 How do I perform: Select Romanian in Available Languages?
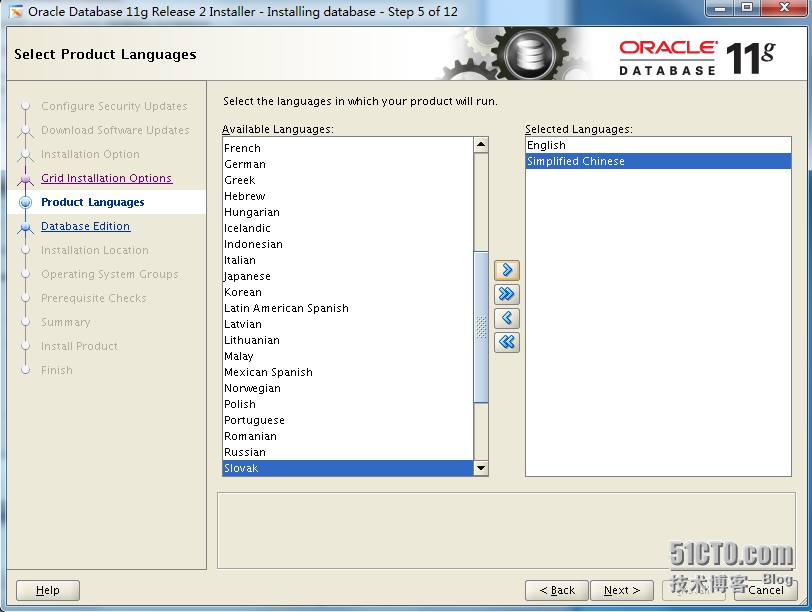(347, 437)
